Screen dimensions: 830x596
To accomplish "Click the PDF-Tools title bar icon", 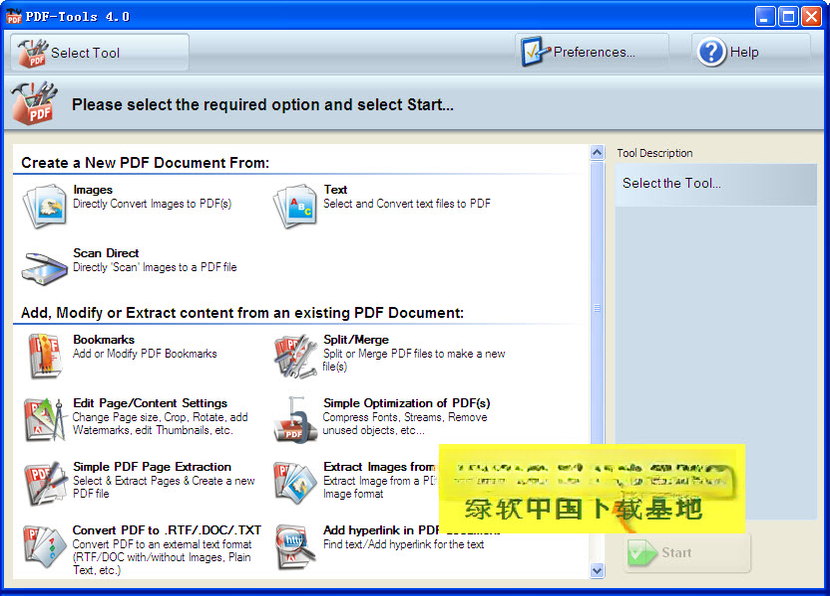I will tap(14, 17).
